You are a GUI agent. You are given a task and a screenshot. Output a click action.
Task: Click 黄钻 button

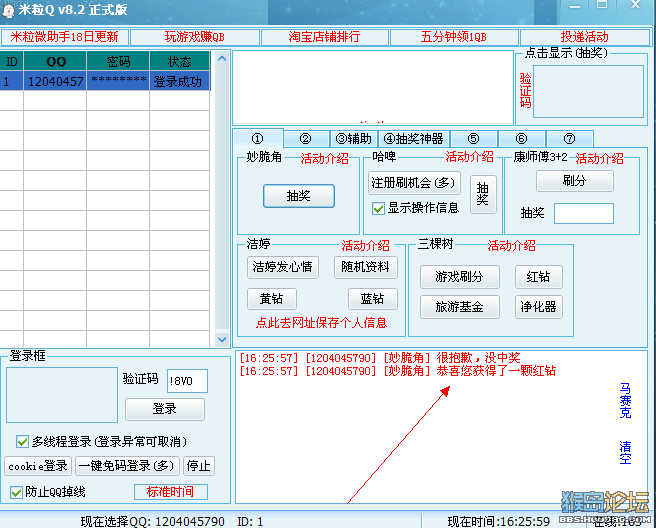[272, 299]
